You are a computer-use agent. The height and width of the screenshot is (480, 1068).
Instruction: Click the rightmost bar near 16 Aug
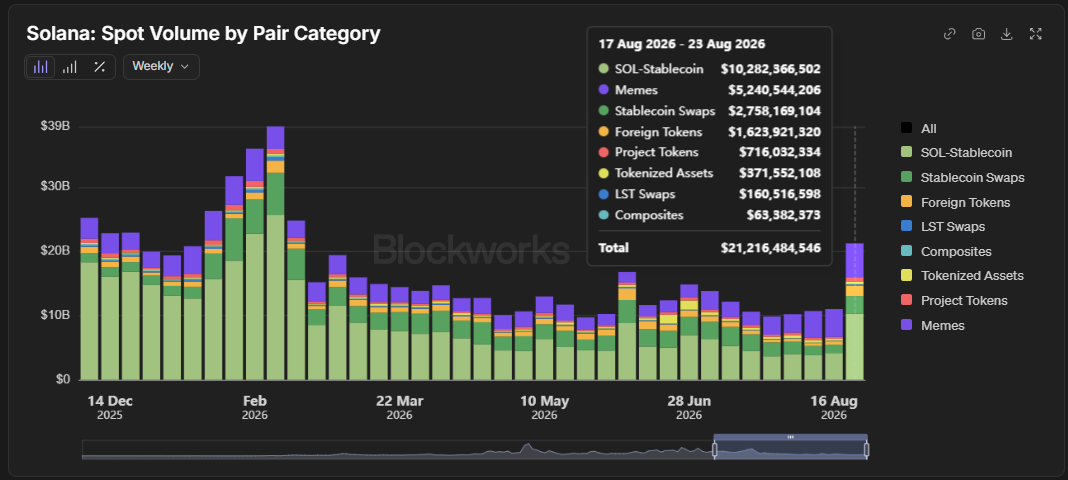click(x=855, y=311)
